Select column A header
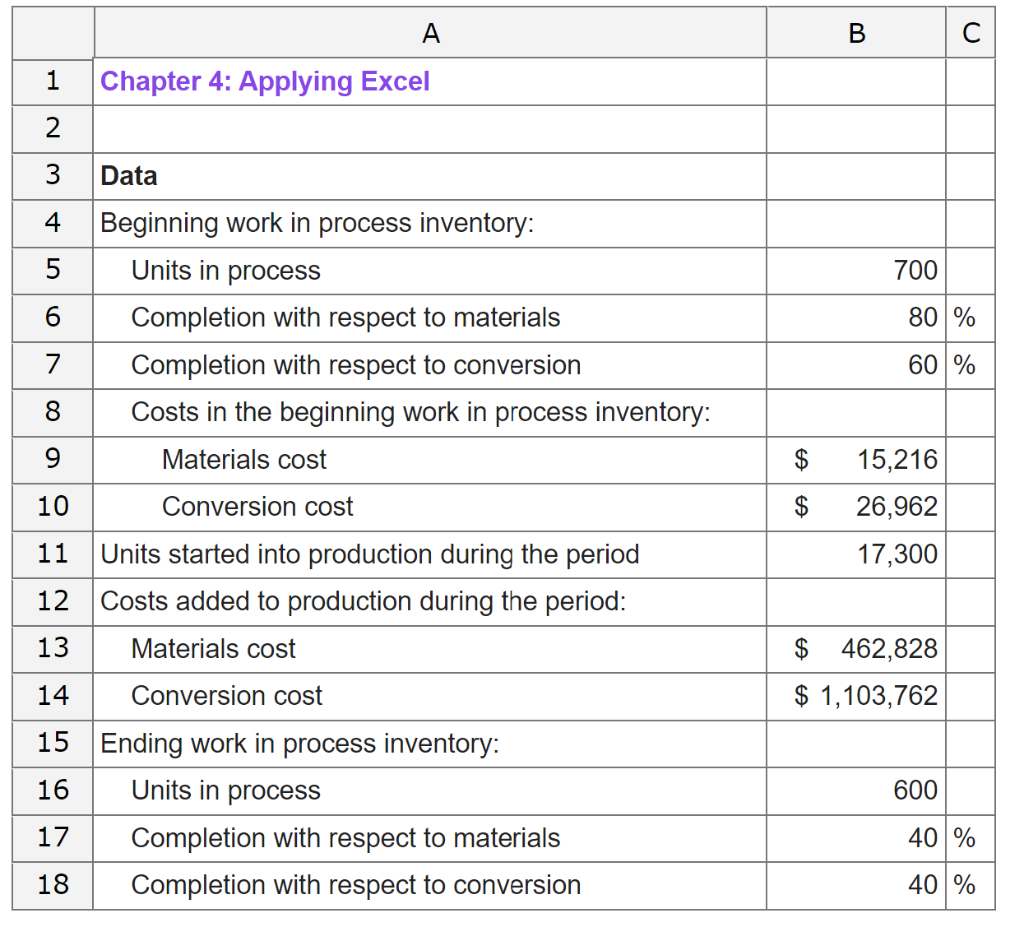 pyautogui.click(x=430, y=33)
